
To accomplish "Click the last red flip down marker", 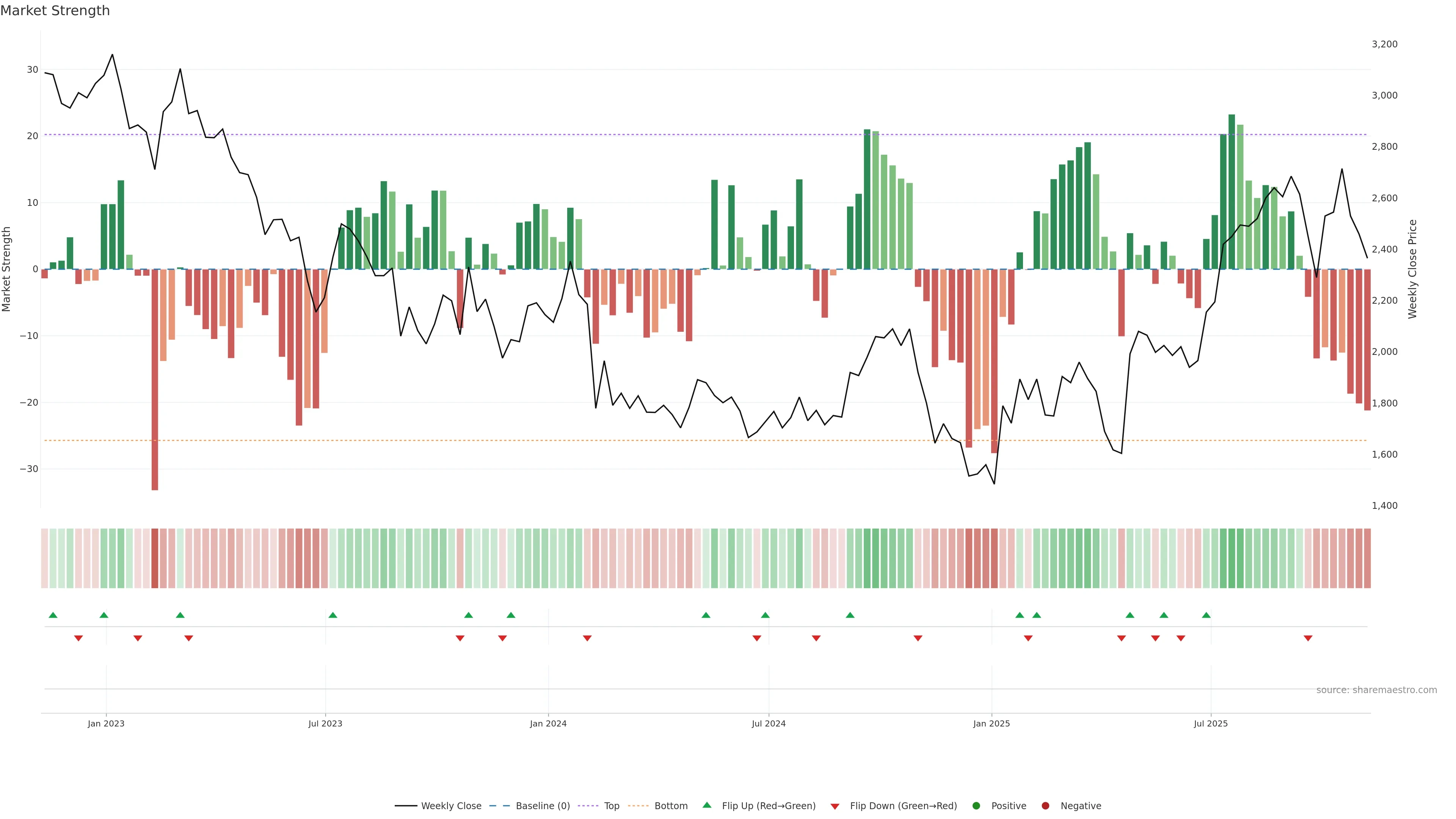I will click(x=1308, y=638).
